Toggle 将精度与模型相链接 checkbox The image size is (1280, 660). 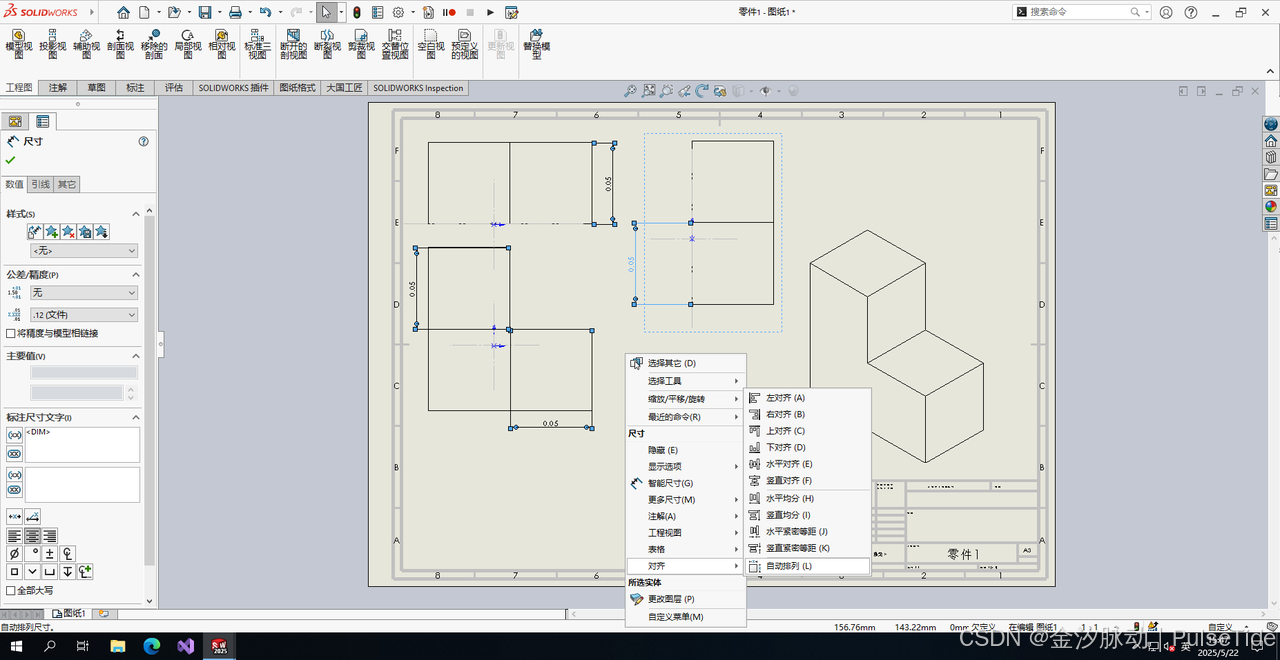coord(11,333)
